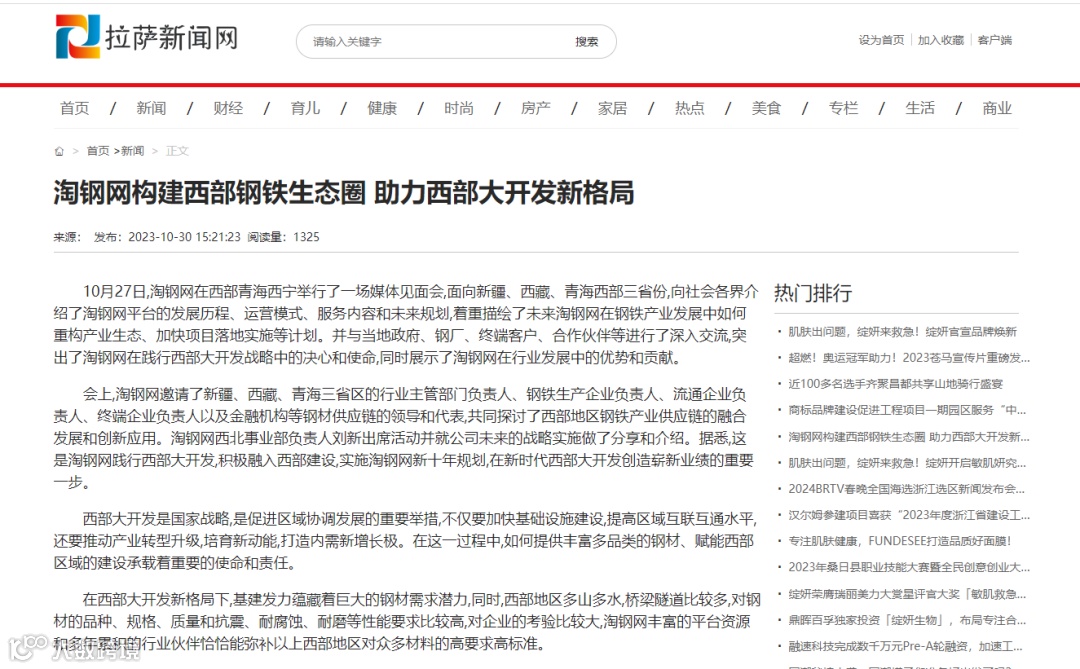The height and width of the screenshot is (669, 1080).
Task: Click the 拉萨新闻网 site logo
Action: click(147, 37)
